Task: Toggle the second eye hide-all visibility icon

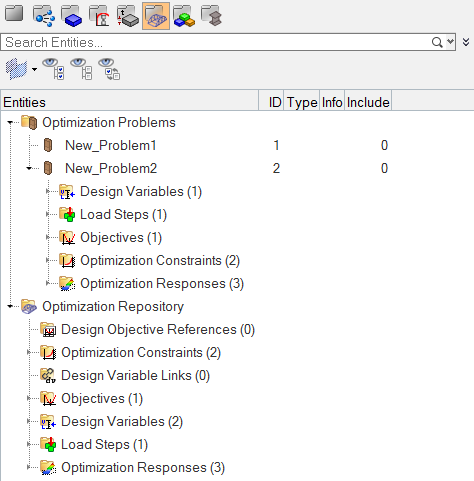Action: 81,69
